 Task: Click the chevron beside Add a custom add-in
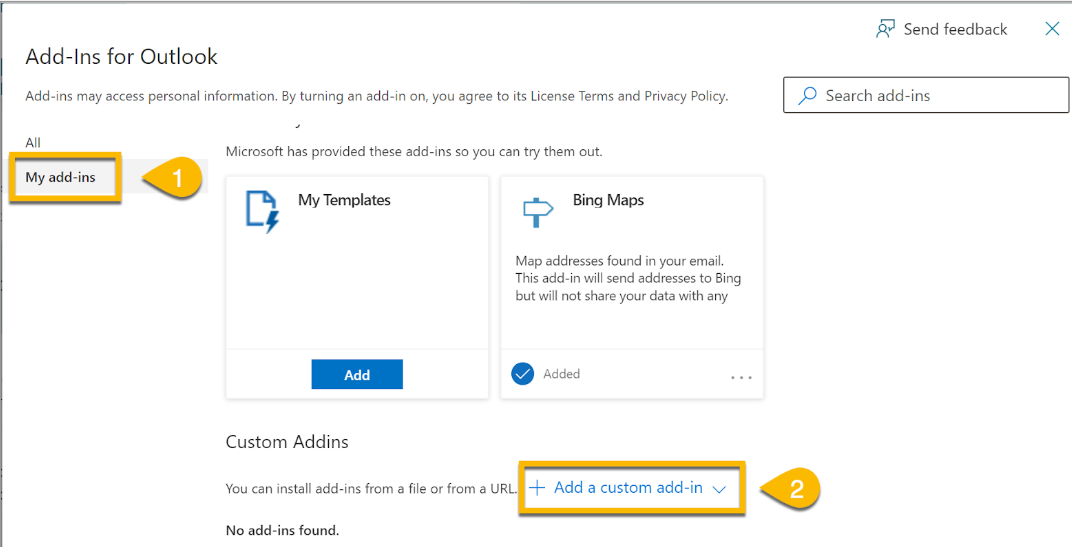coord(719,489)
